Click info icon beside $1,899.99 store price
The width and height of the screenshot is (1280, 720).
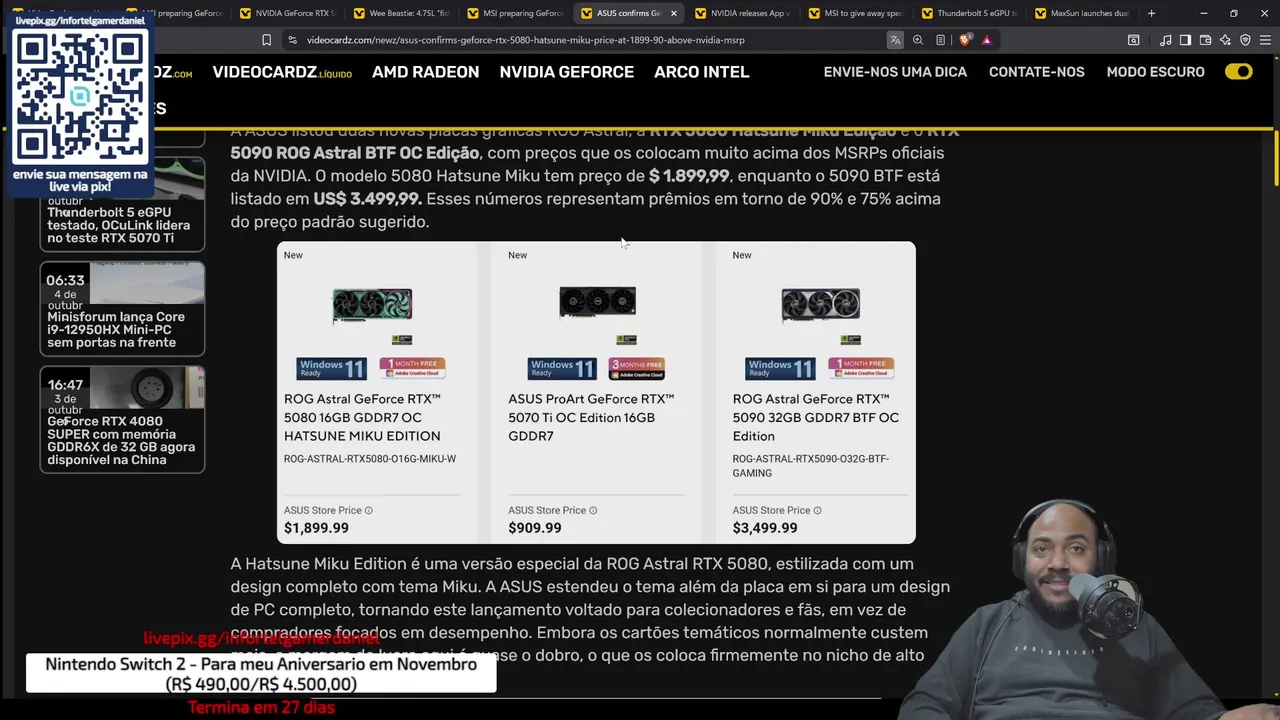(x=368, y=510)
